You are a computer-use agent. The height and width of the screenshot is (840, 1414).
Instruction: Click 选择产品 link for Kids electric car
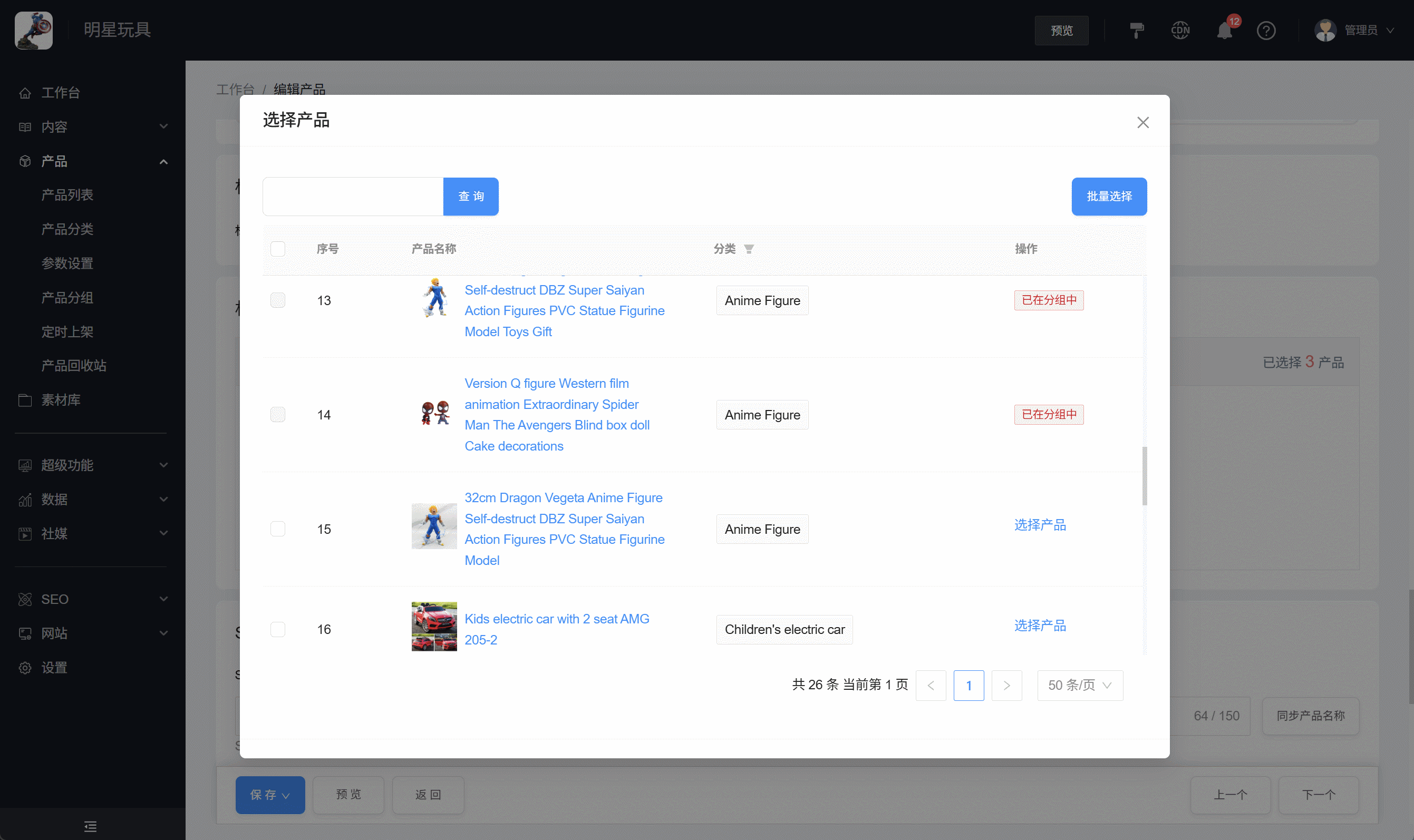point(1040,626)
